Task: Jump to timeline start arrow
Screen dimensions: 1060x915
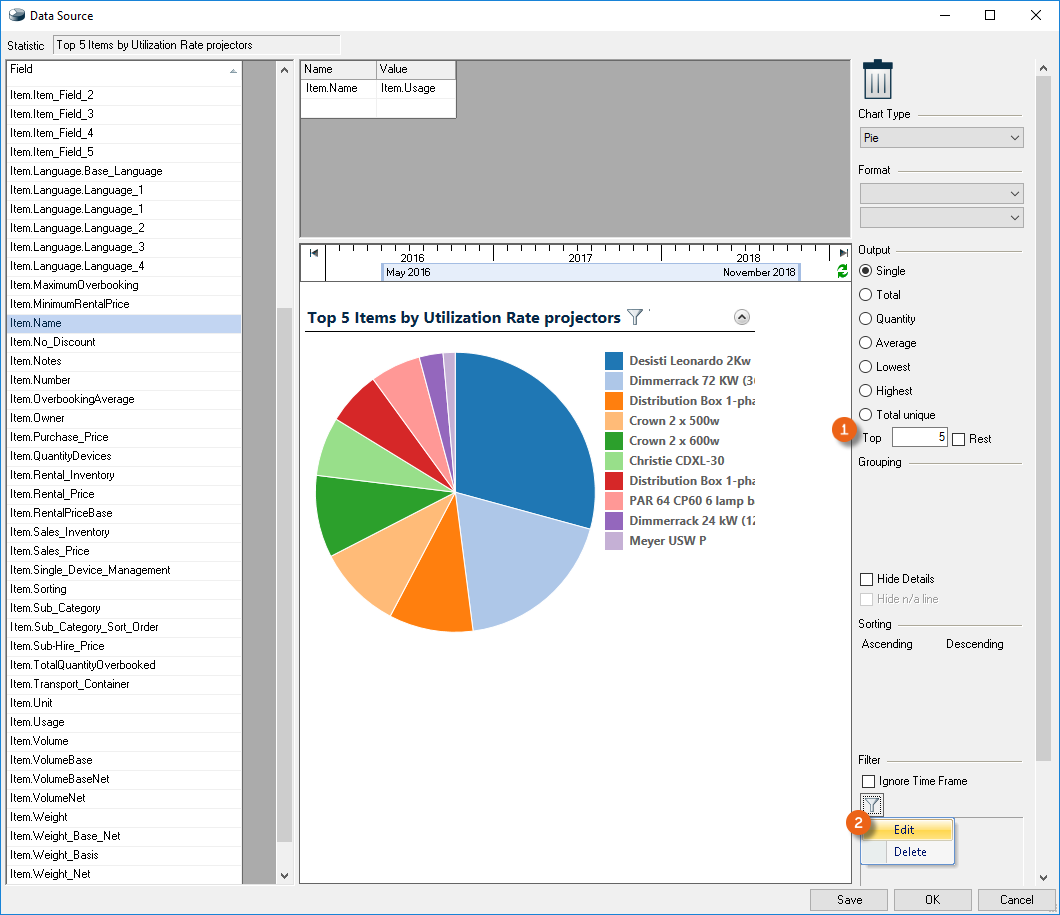Action: 313,254
